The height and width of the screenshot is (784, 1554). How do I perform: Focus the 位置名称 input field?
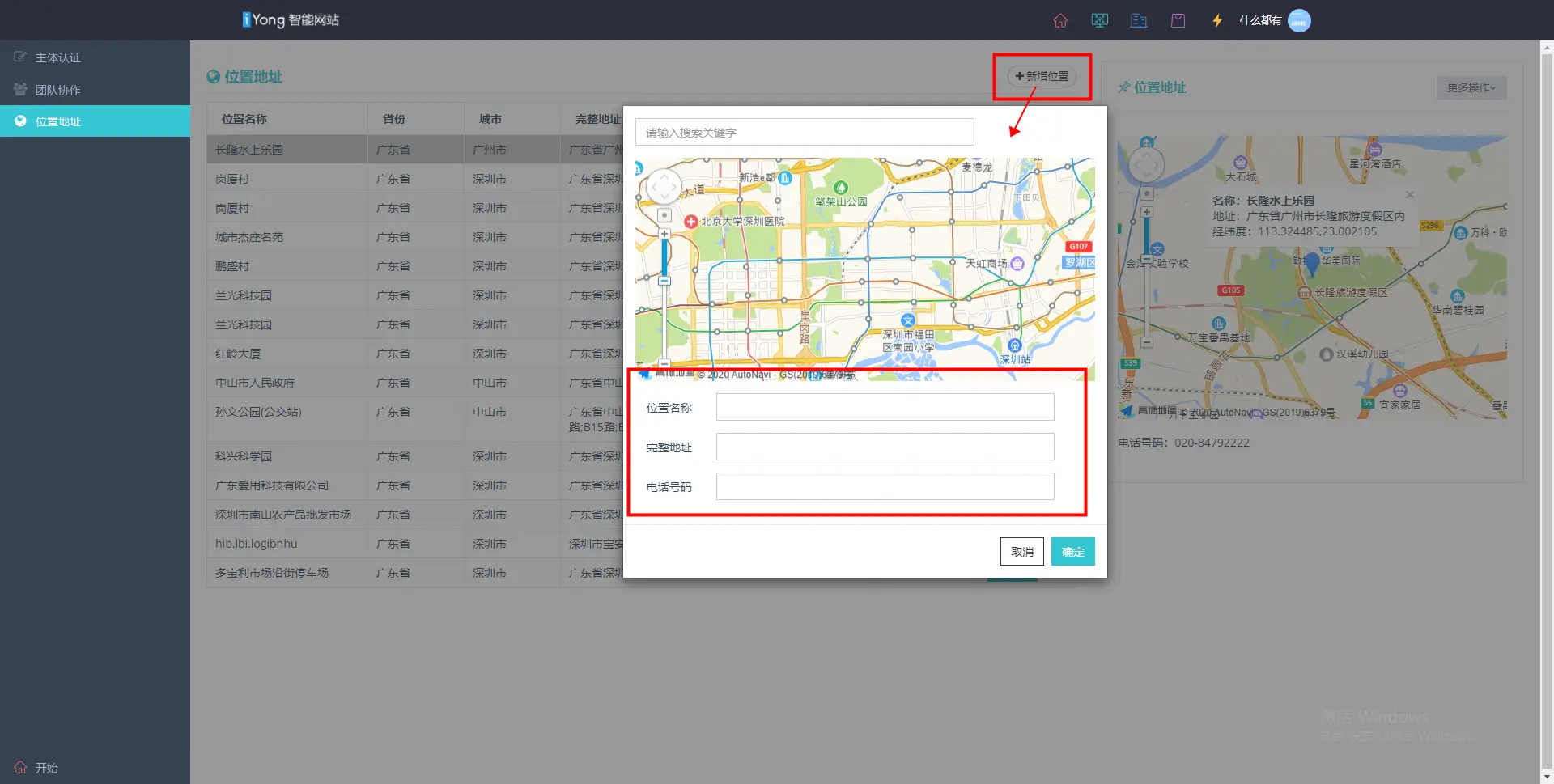click(x=885, y=407)
